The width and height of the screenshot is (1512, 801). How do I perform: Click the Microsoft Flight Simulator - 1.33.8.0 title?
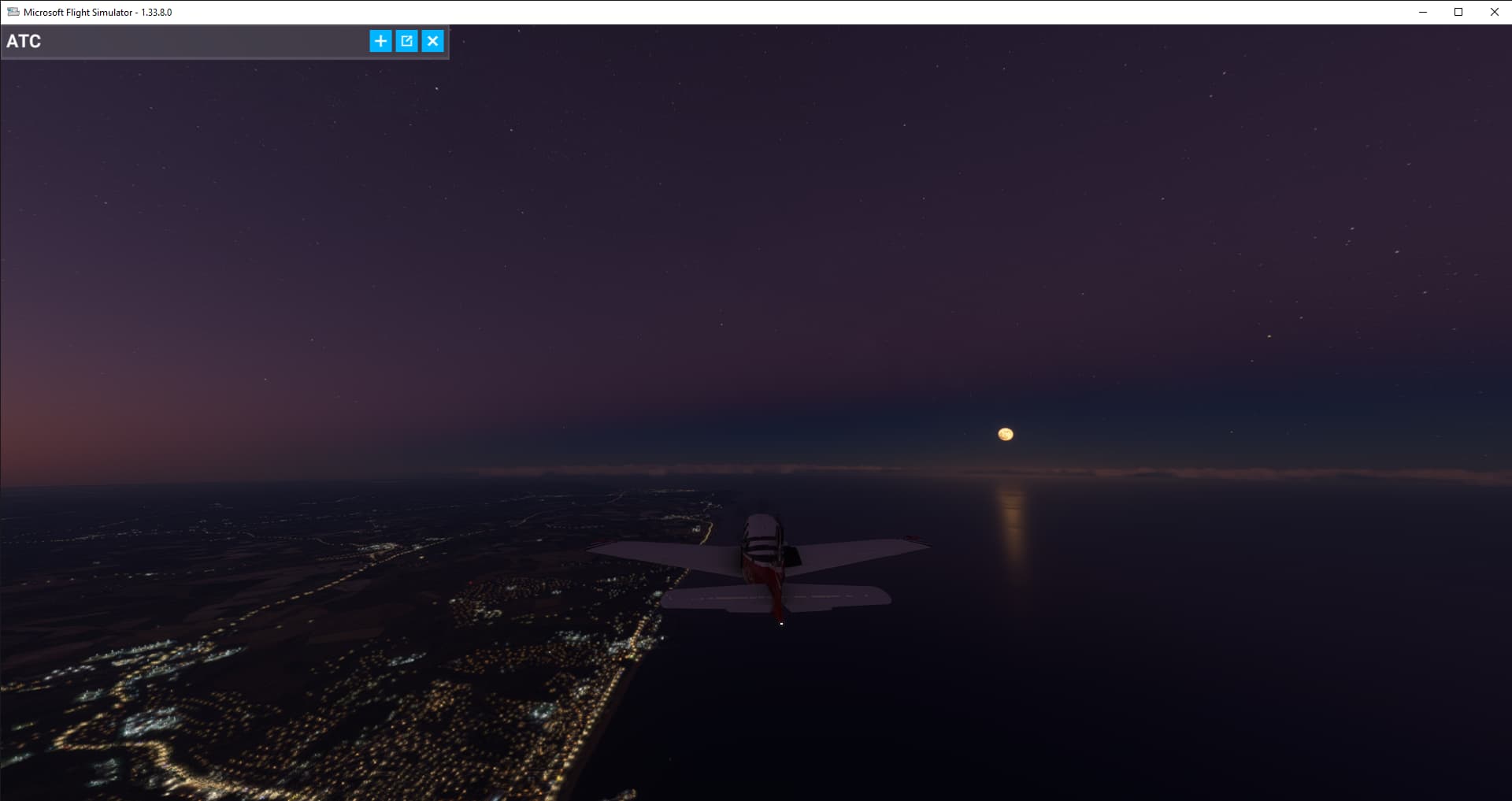click(98, 13)
